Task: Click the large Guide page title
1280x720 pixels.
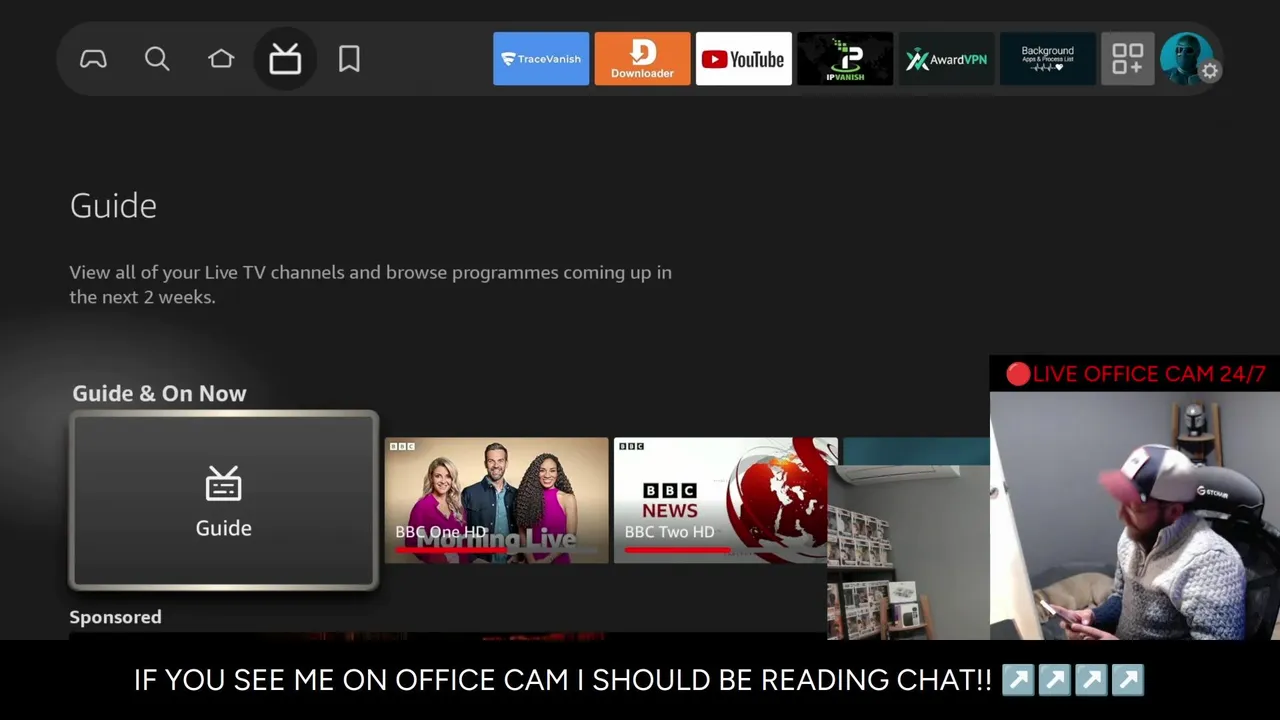Action: (x=113, y=206)
